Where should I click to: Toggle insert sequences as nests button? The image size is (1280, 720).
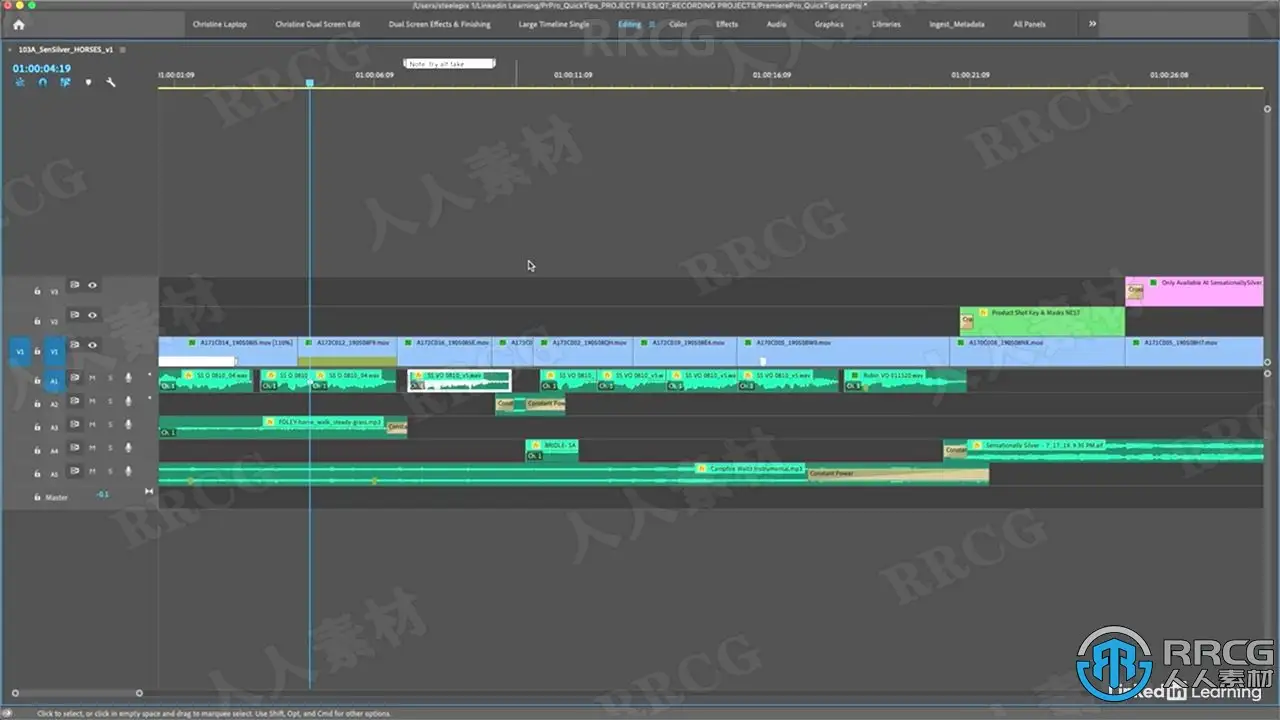pos(20,83)
